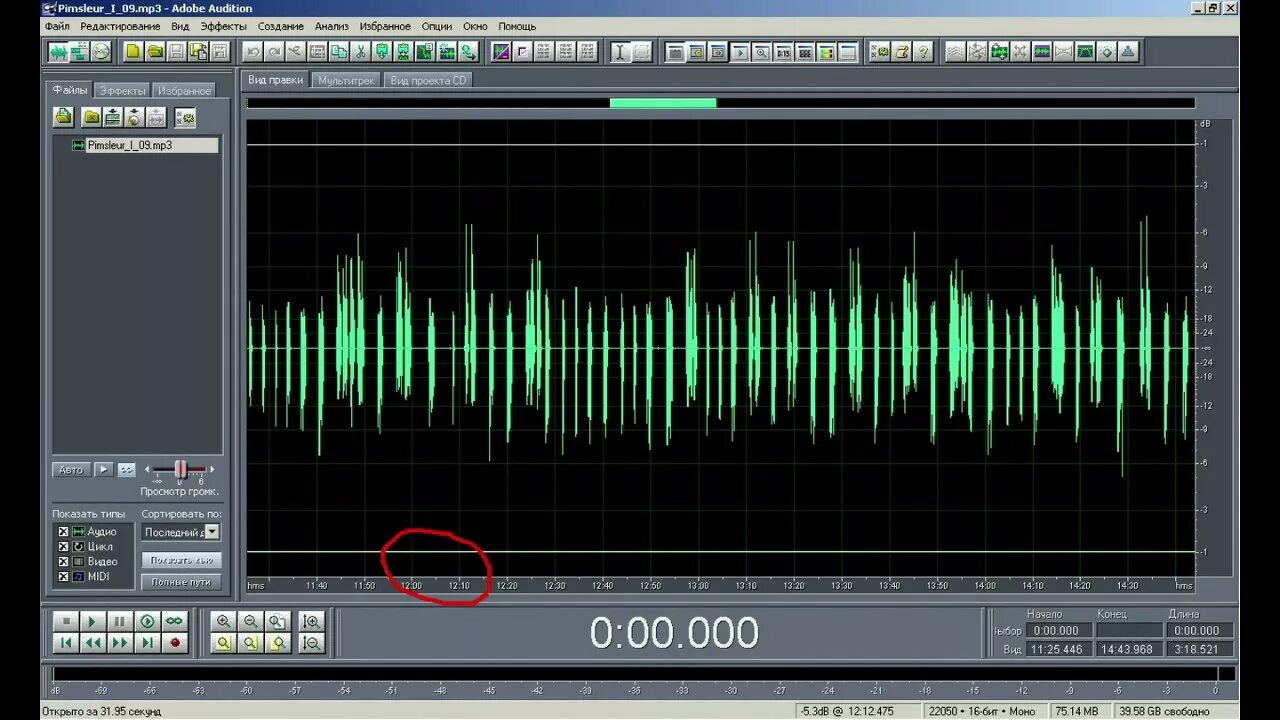Image resolution: width=1280 pixels, height=720 pixels.
Task: Click the Полные пути button
Action: (181, 582)
